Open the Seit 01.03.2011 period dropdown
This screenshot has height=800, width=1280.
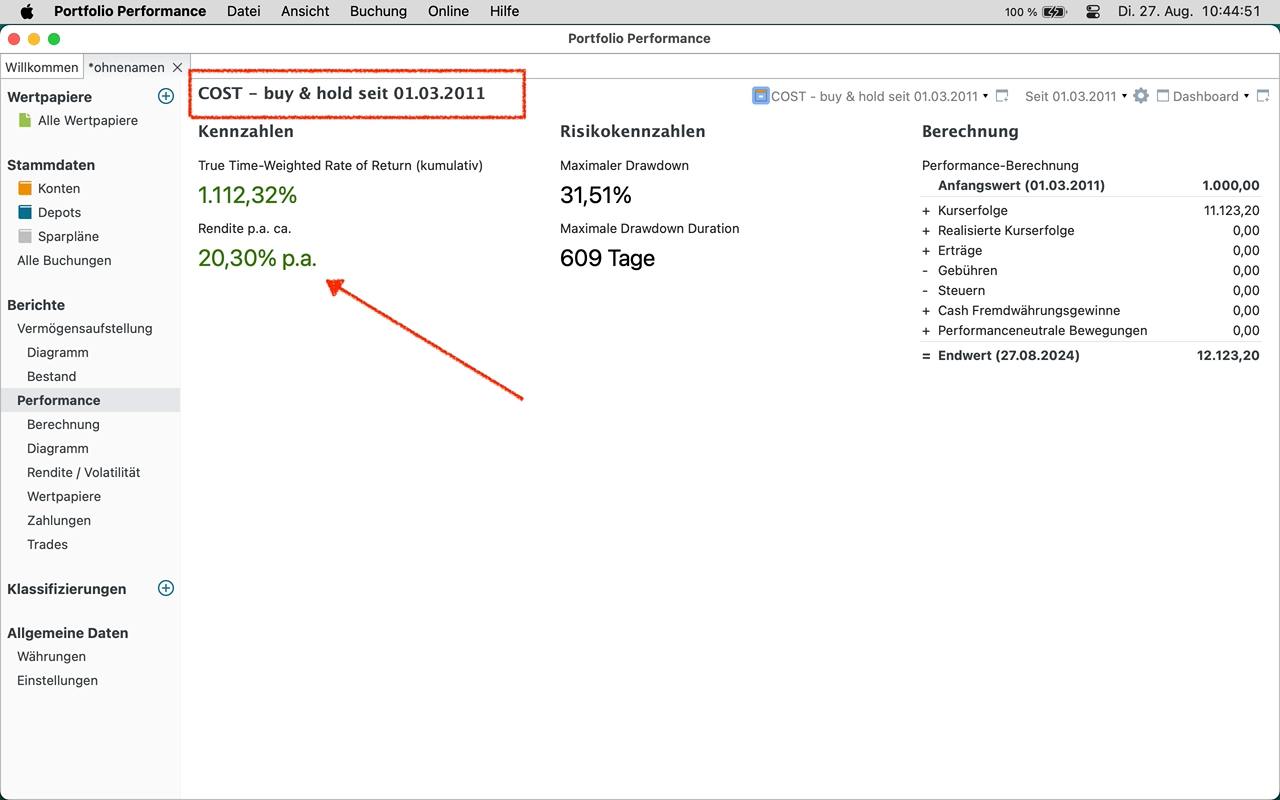tap(1075, 96)
